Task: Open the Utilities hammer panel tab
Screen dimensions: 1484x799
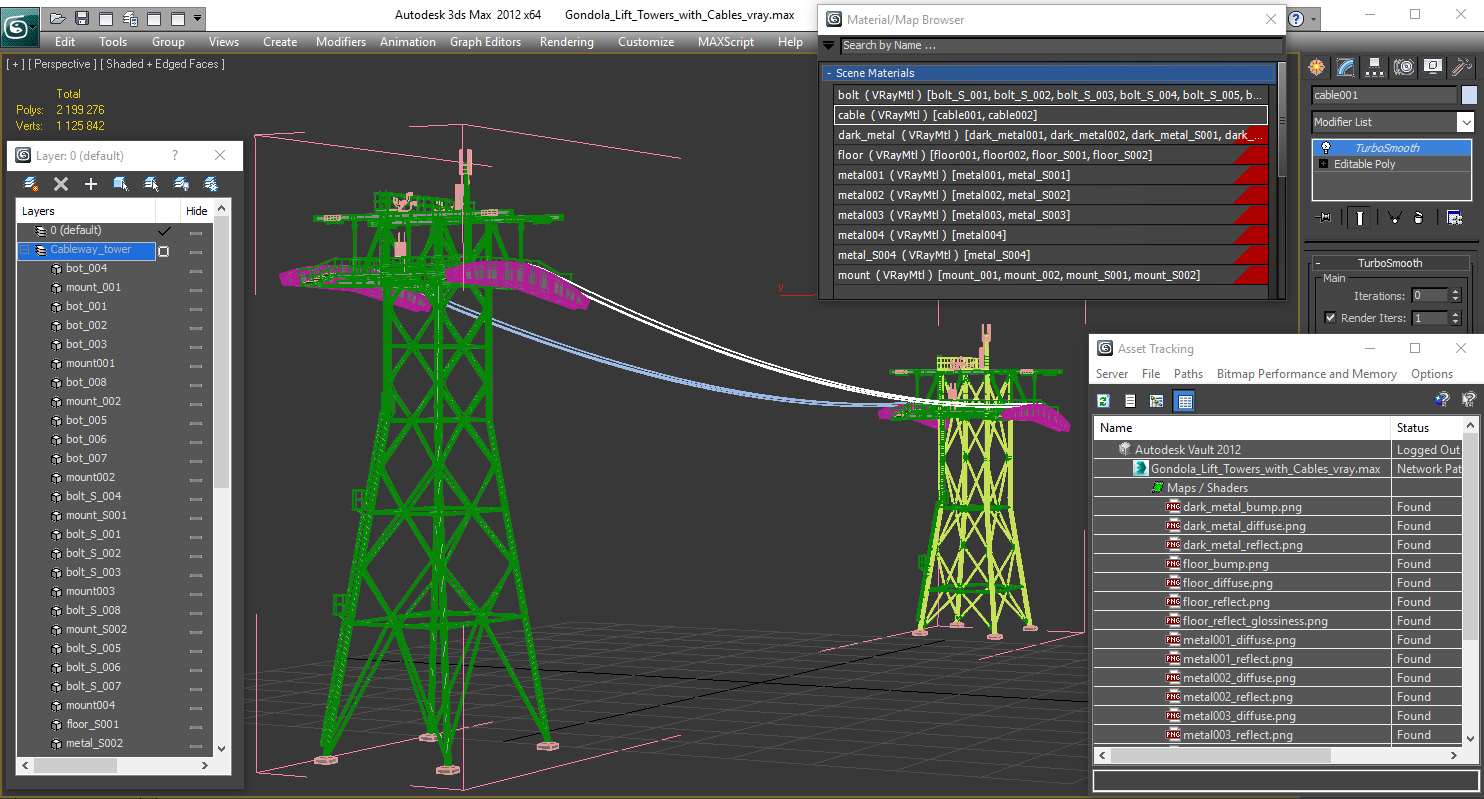Action: click(1462, 67)
